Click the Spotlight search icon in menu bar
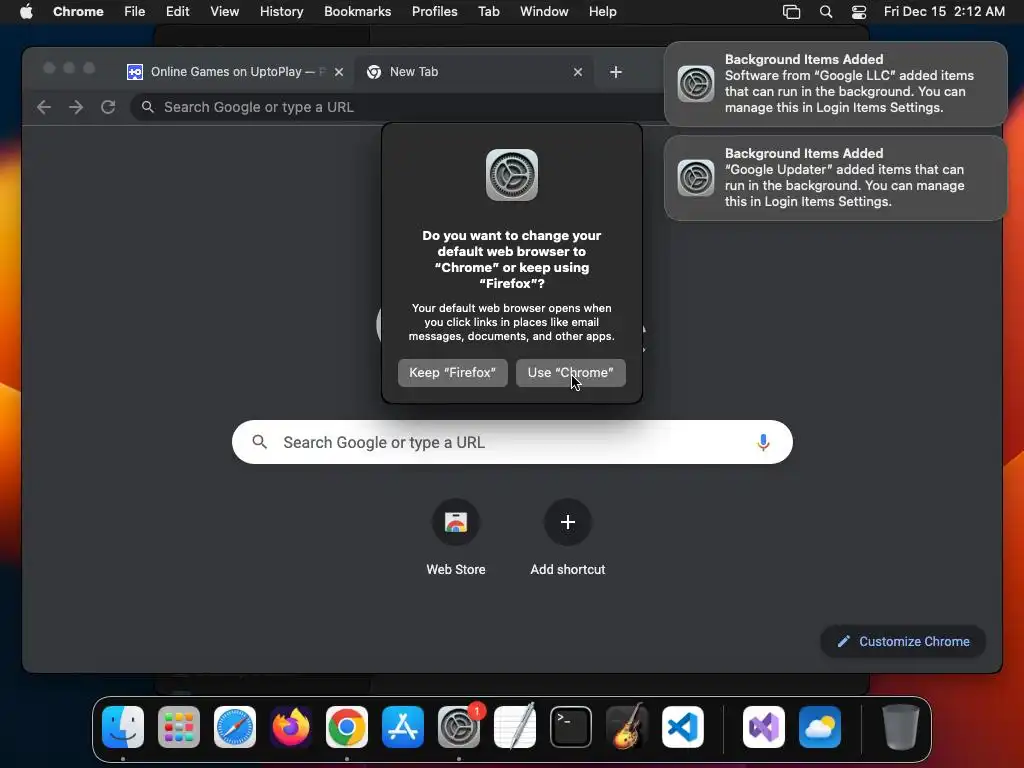The height and width of the screenshot is (768, 1024). [825, 12]
